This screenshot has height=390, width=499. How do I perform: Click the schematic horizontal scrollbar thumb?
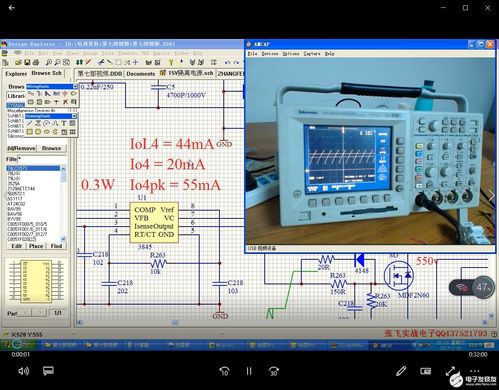tap(175, 322)
